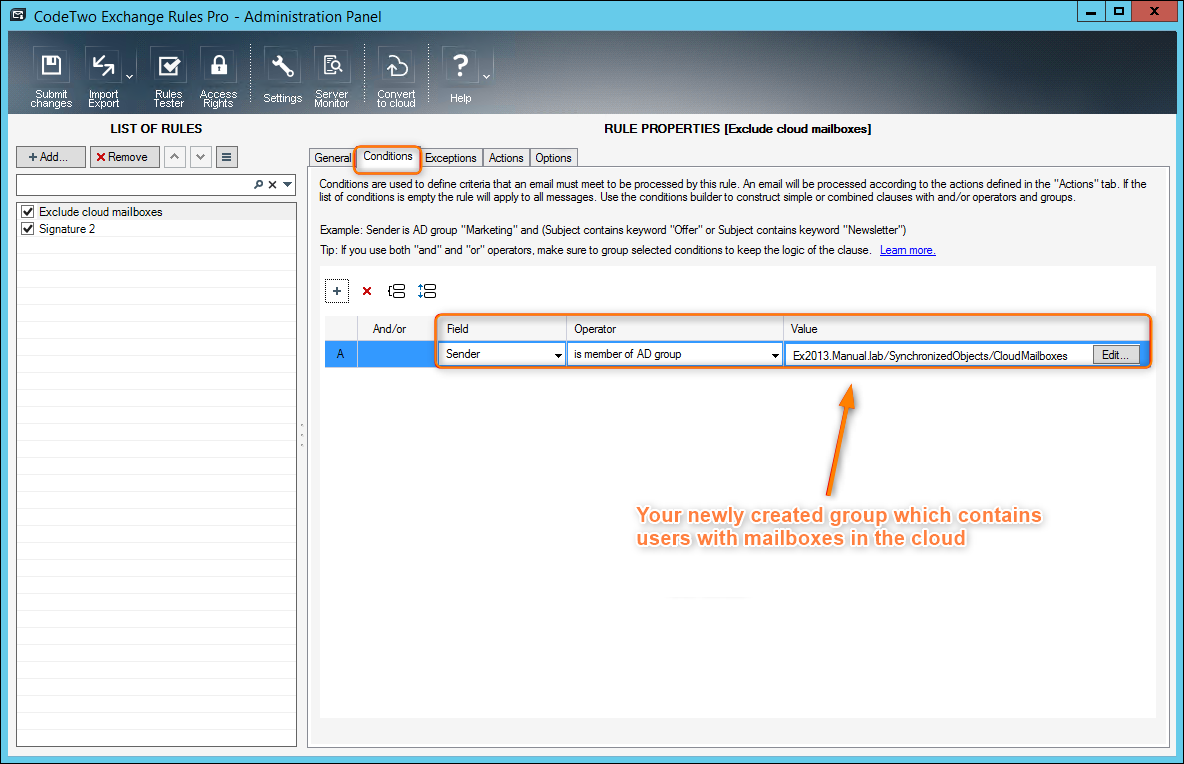The image size is (1184, 764).
Task: Click the group conditions icon
Action: coord(396,291)
